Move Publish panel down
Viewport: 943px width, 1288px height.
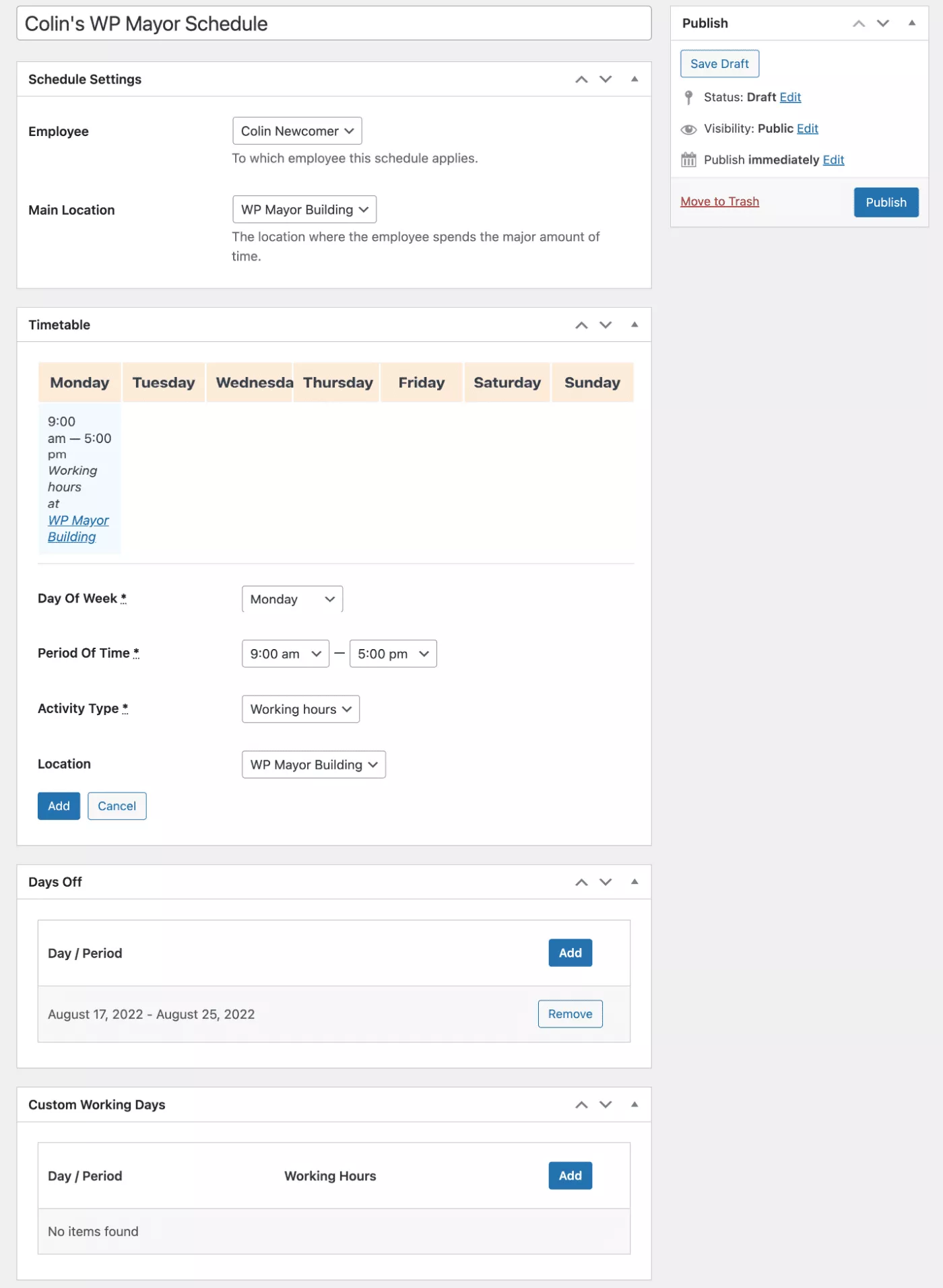[x=883, y=24]
